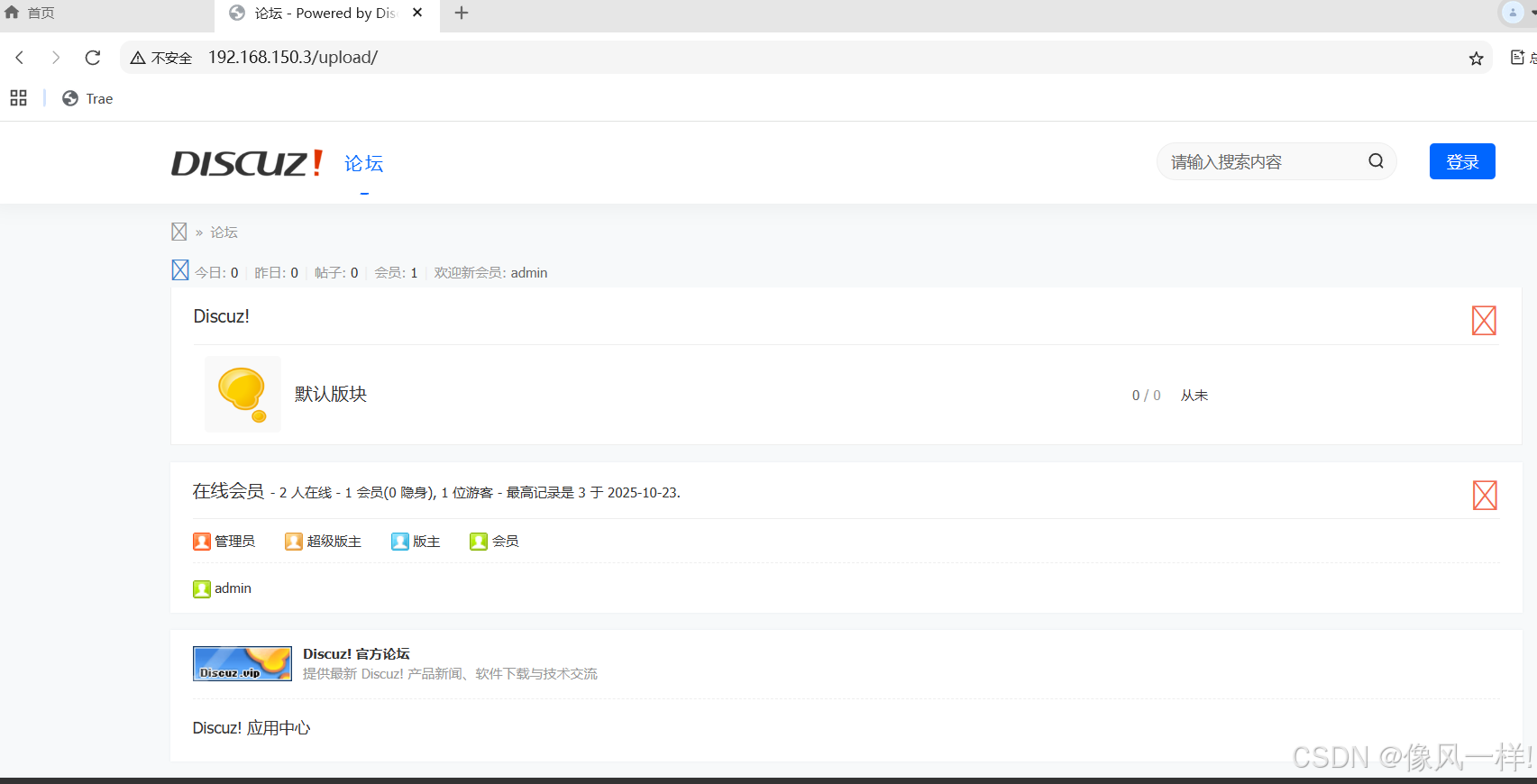Viewport: 1537px width, 784px height.
Task: Click the 昨日: 0 statistic
Action: [276, 273]
